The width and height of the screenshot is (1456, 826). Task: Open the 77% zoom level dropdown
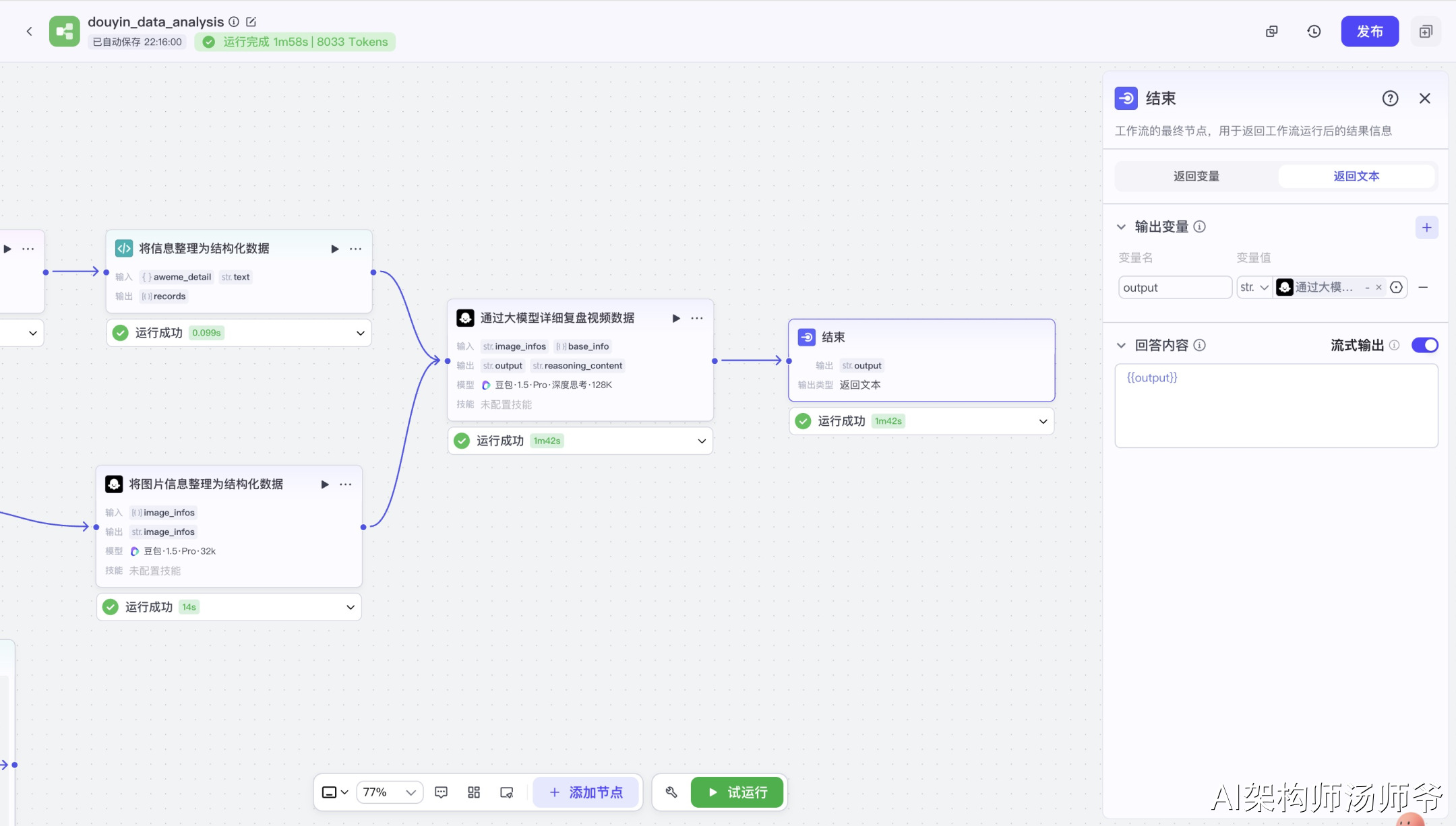pos(390,792)
